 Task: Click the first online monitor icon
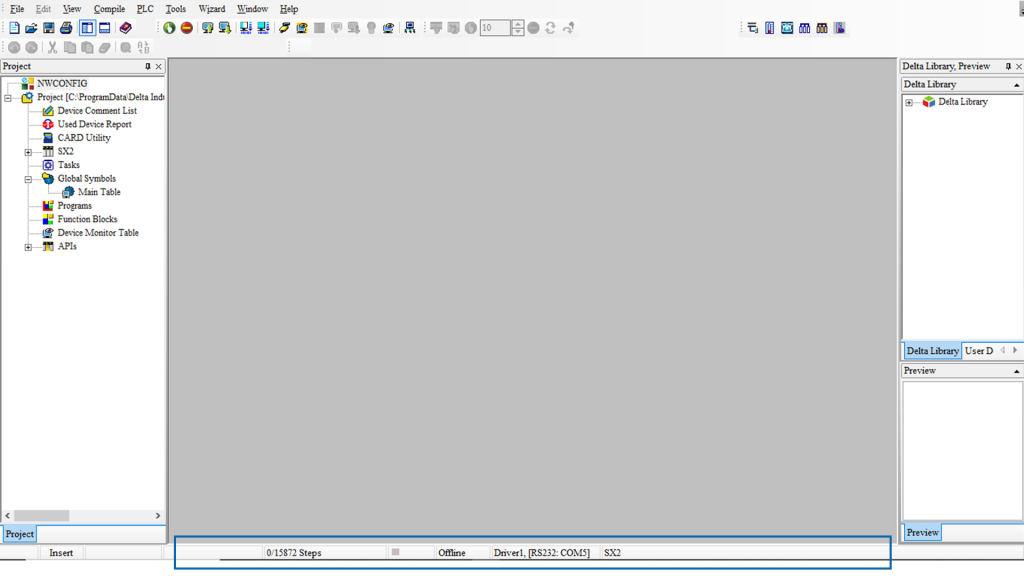246,28
